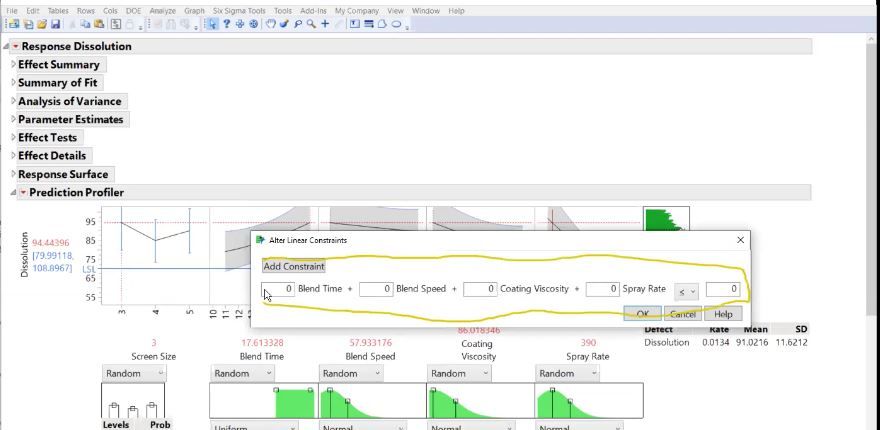
Task: Open the Prediction Profiler red triangle menu
Action: click(23, 192)
